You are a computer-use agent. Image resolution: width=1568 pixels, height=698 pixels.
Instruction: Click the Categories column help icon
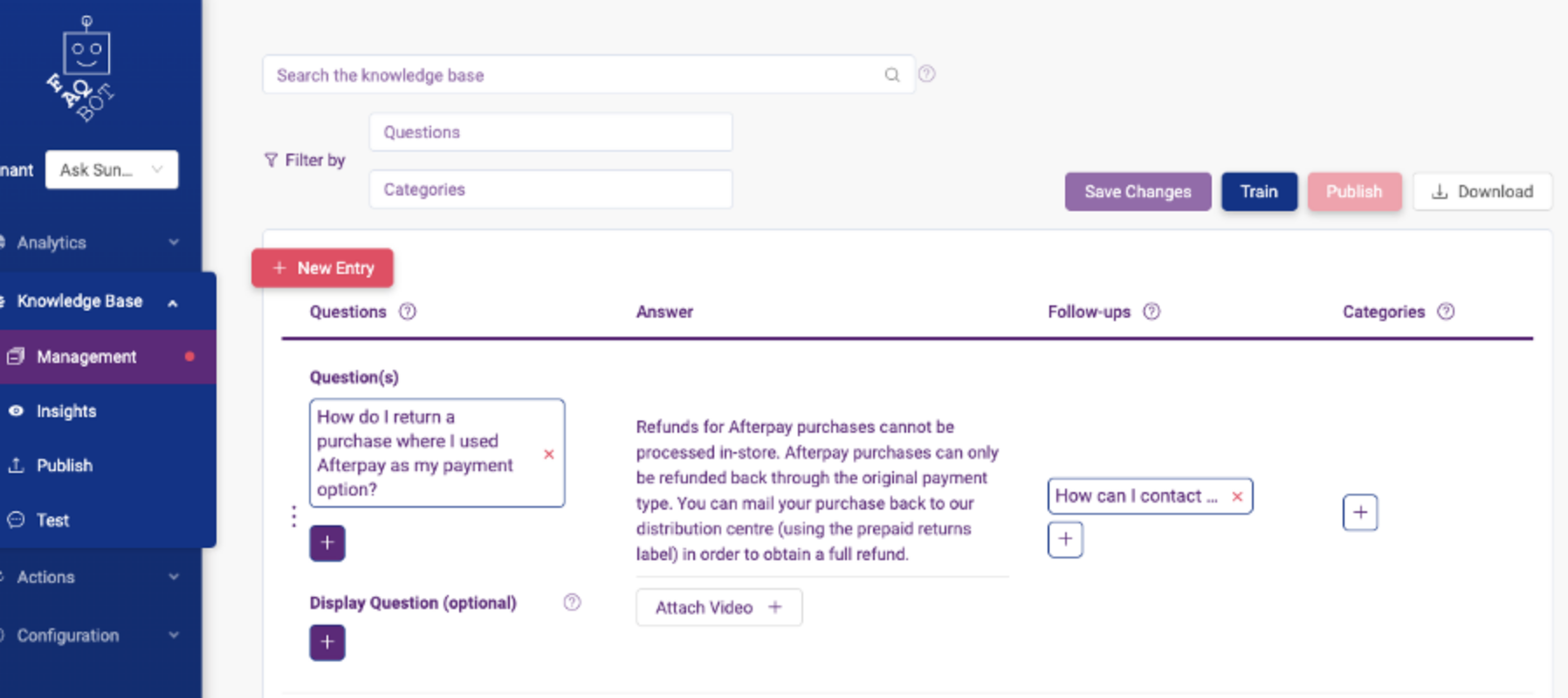point(1446,311)
